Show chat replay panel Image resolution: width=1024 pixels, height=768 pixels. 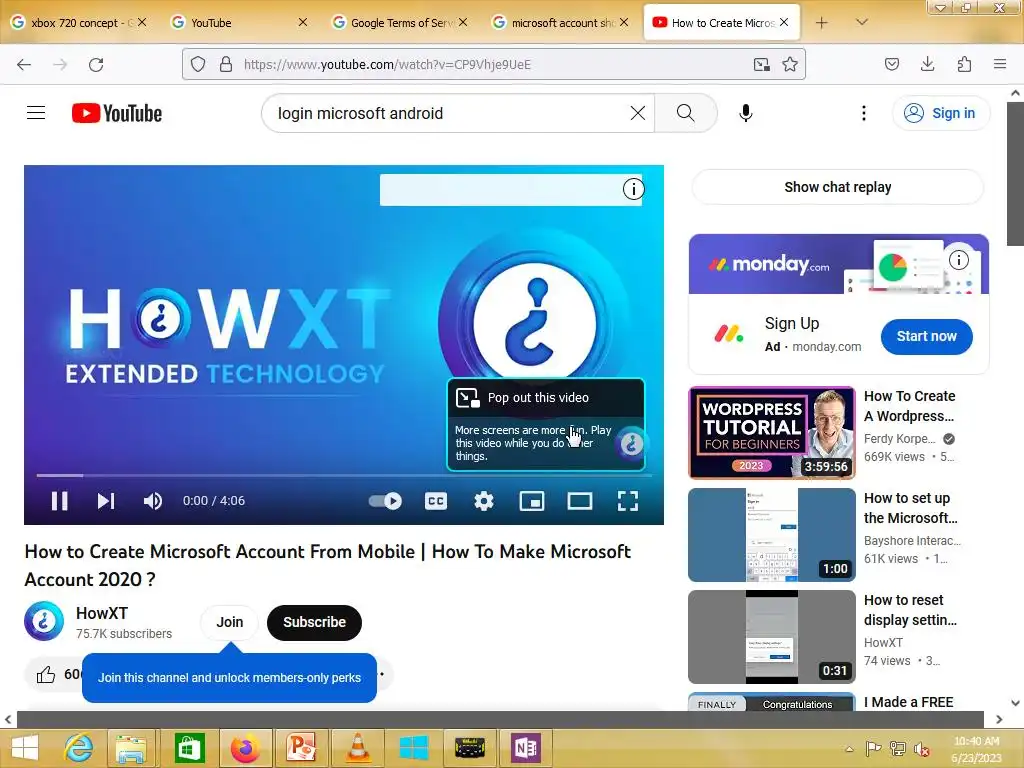coord(837,187)
